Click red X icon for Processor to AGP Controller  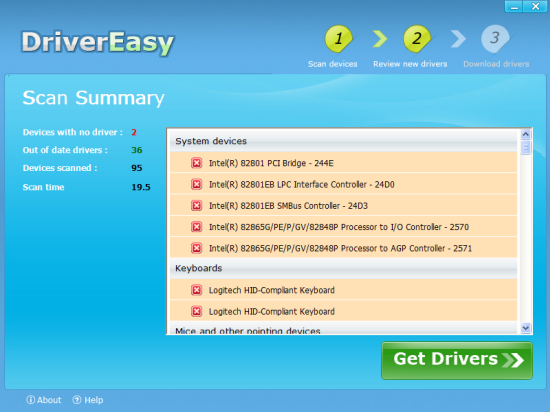coord(196,249)
